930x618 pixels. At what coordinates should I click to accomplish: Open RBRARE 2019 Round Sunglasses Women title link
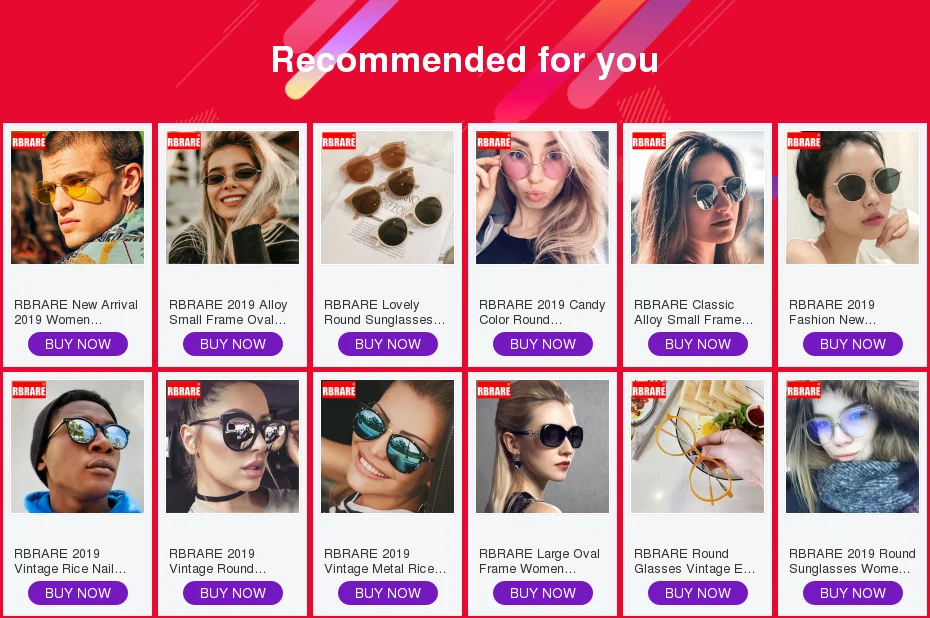(852, 561)
